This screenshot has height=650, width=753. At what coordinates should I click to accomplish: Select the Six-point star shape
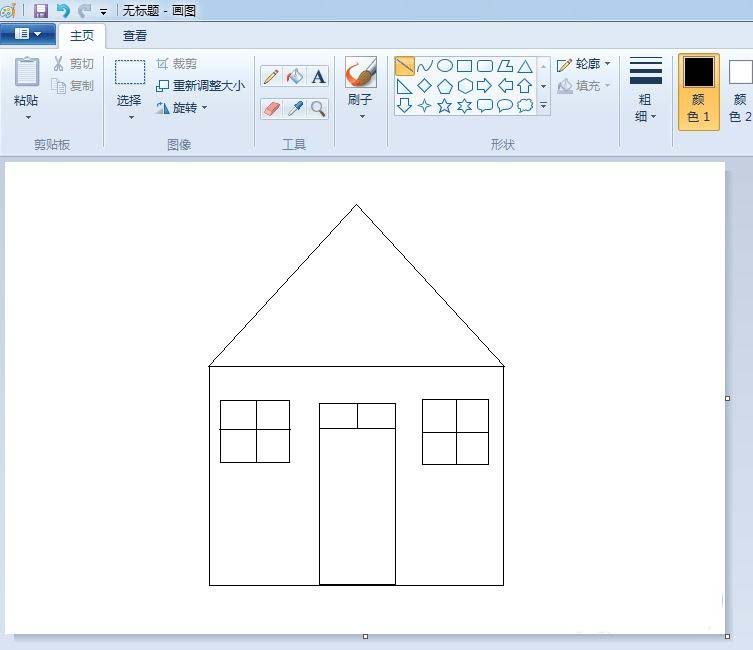(x=464, y=106)
